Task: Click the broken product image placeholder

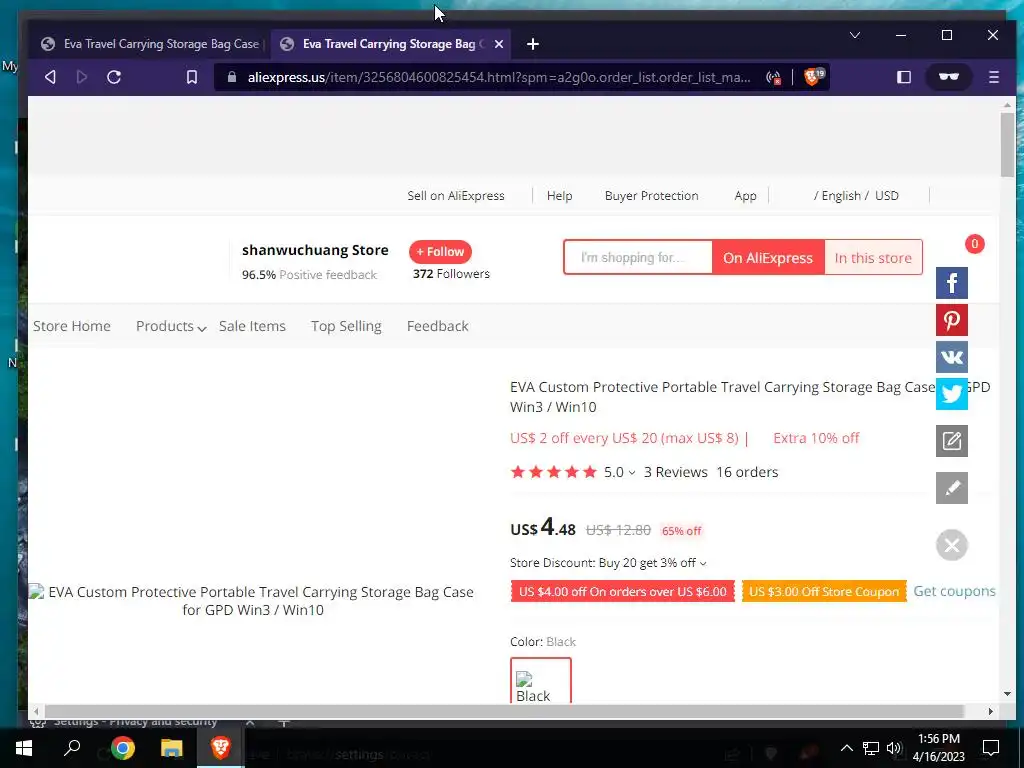Action: (x=253, y=601)
